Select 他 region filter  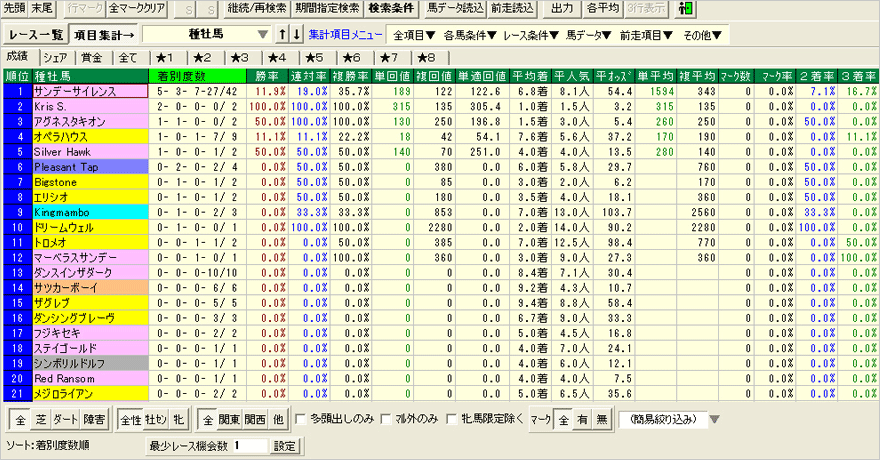[278, 420]
